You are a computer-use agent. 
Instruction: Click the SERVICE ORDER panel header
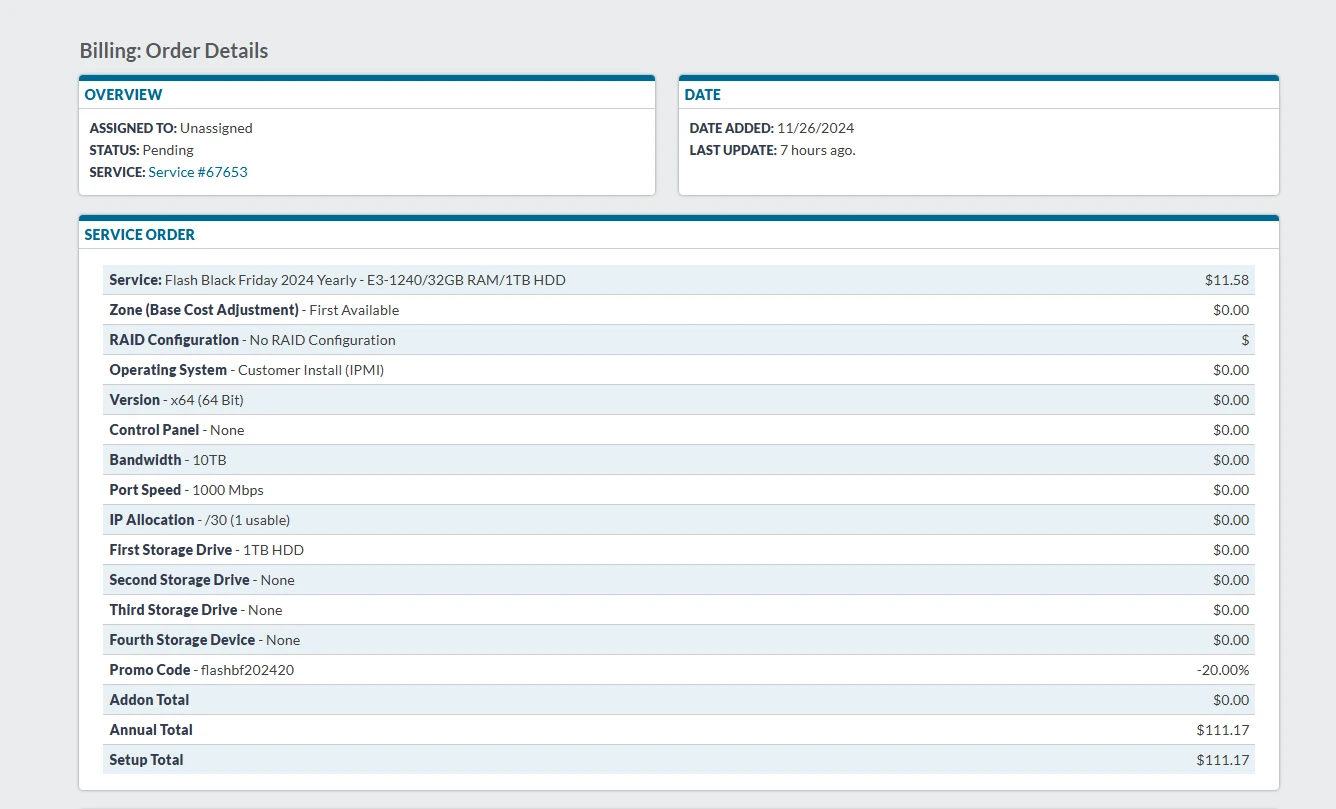tap(139, 235)
